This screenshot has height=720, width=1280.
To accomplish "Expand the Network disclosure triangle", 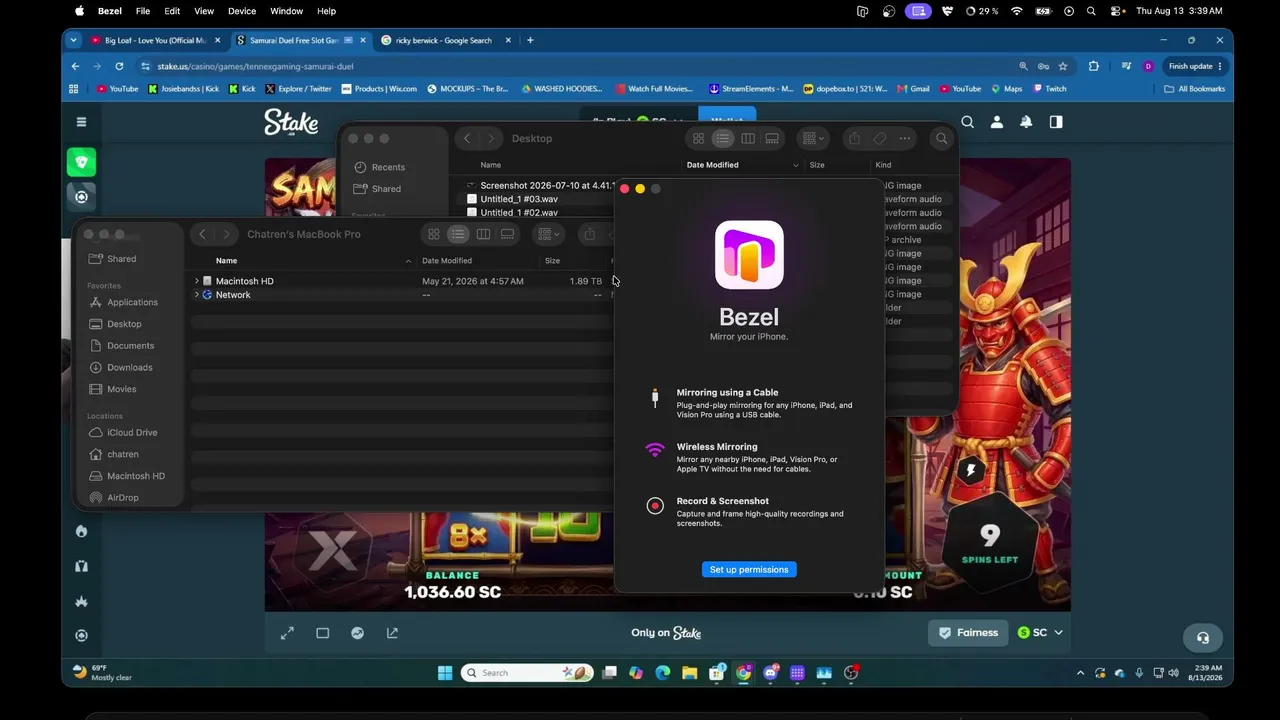I will pyautogui.click(x=196, y=295).
